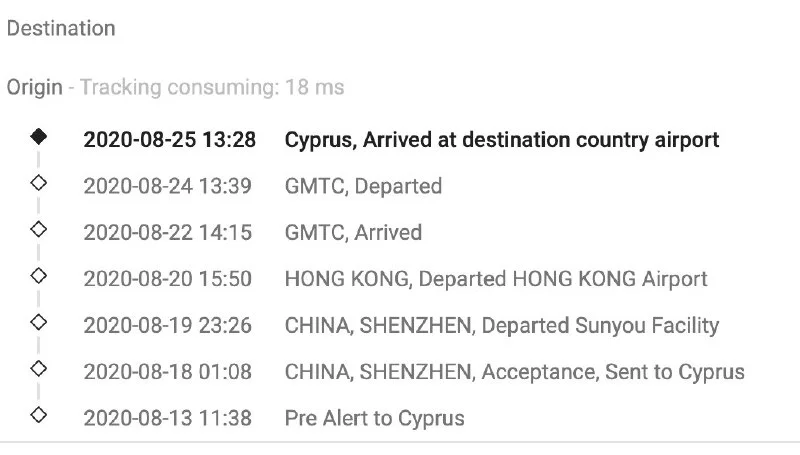Screen dimensions: 800x455
Task: Click the filled diamond marker for latest event
Action: 39,137
